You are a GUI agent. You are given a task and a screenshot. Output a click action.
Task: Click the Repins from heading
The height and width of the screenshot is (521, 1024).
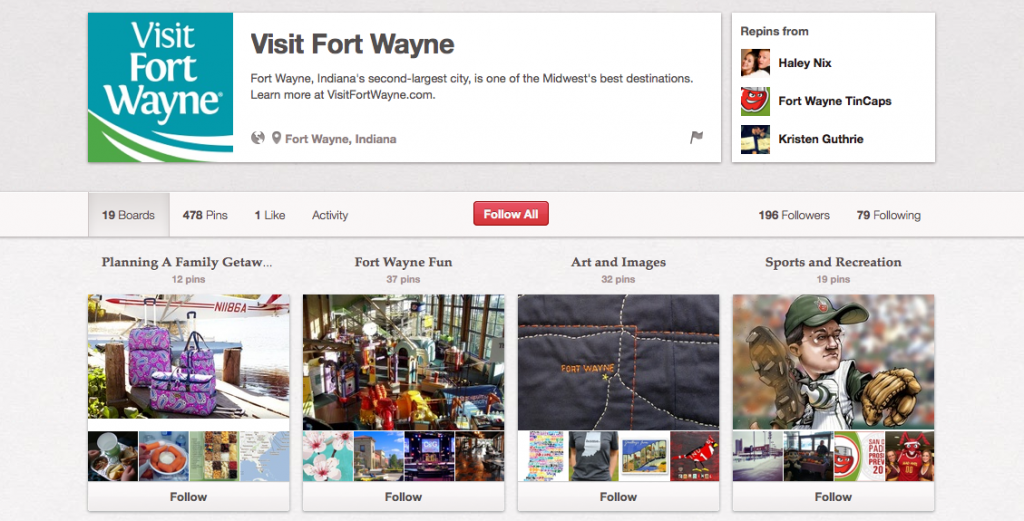[x=774, y=31]
